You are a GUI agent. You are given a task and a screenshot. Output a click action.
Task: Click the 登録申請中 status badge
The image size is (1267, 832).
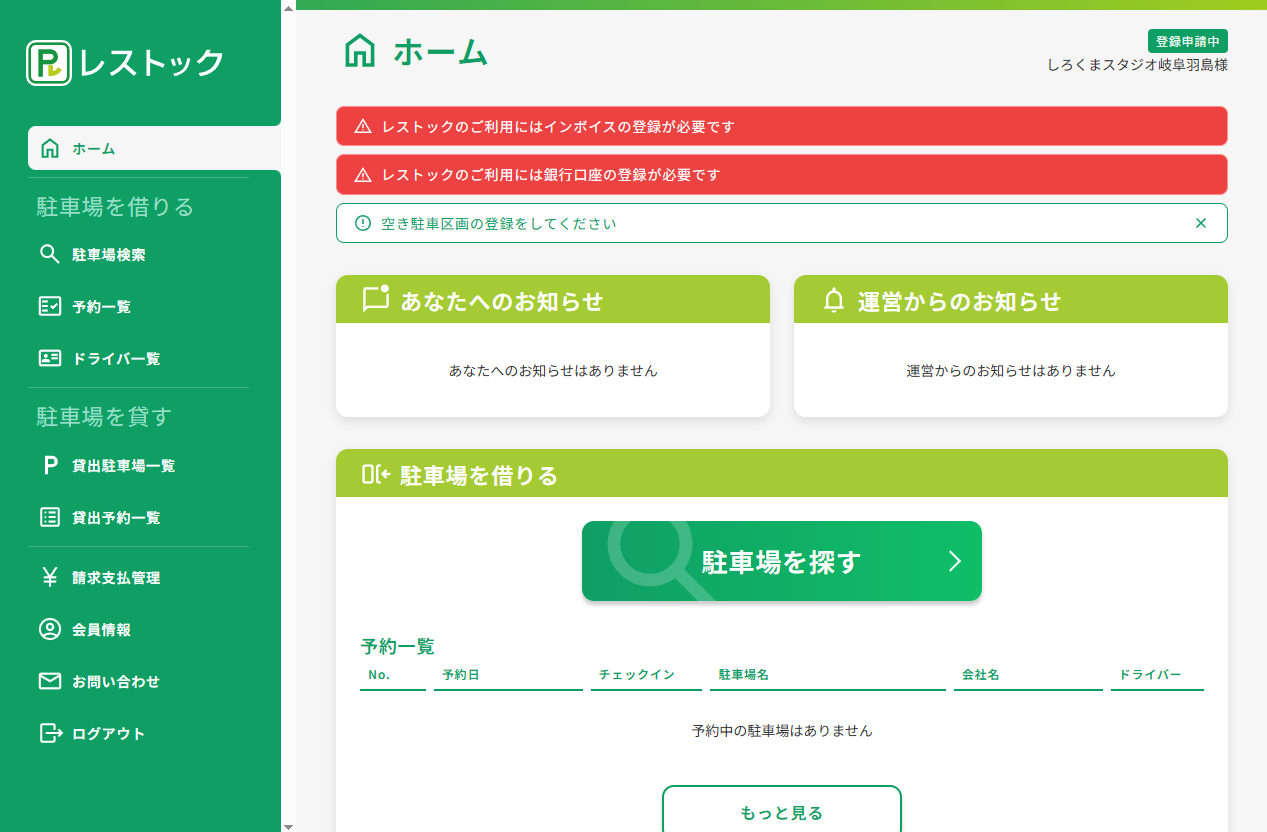pos(1187,41)
